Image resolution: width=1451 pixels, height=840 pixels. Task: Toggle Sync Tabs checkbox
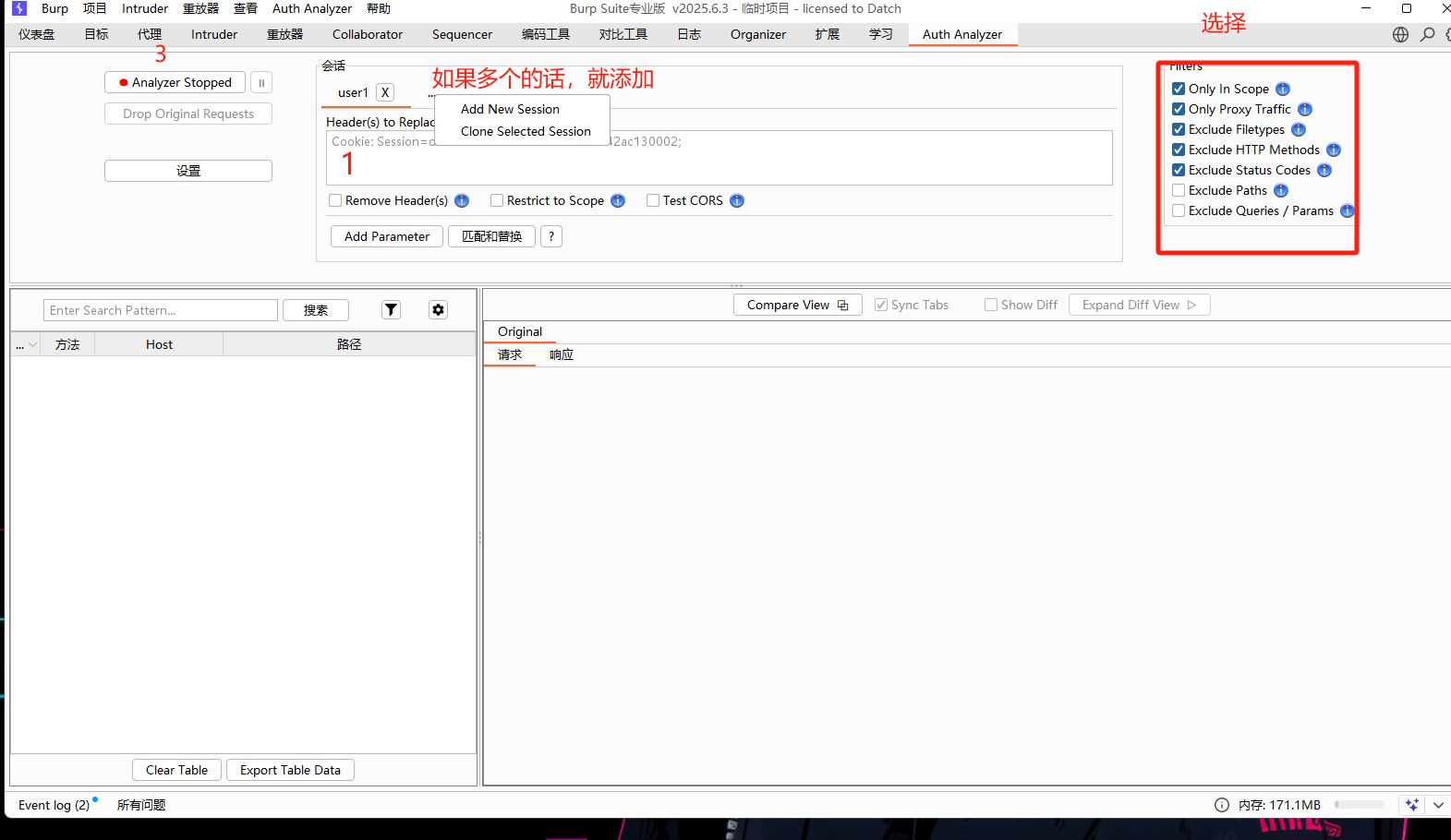point(881,305)
